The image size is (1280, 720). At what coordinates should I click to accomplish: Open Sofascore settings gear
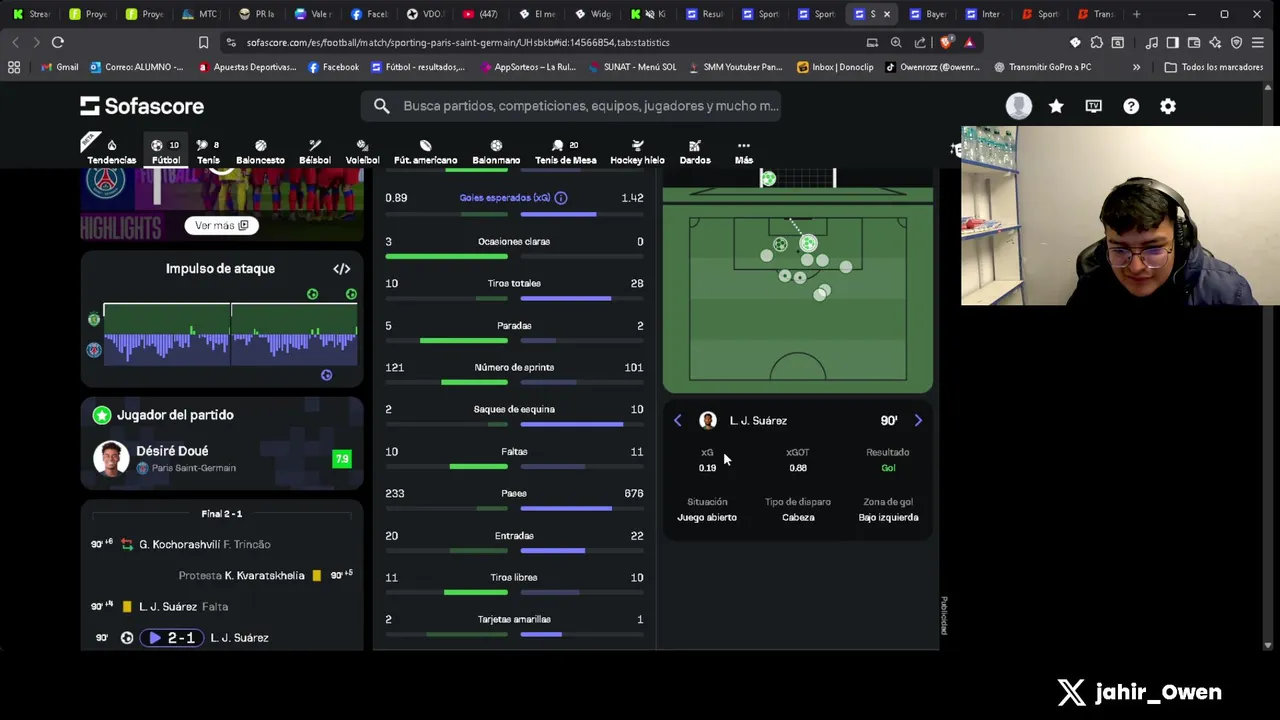(x=1168, y=106)
